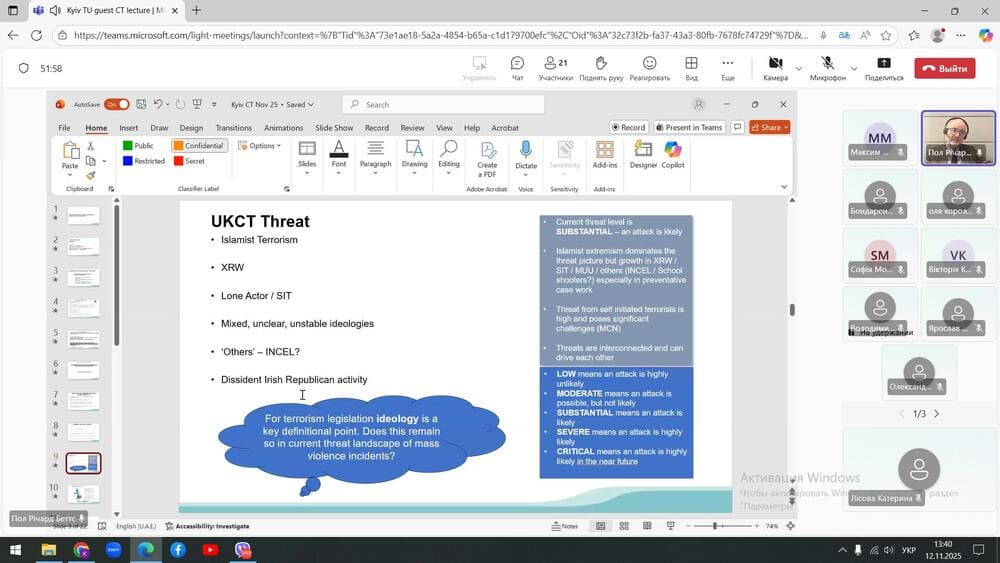Click the Present in Teams button
Viewport: 1000px width, 563px height.
click(x=689, y=128)
